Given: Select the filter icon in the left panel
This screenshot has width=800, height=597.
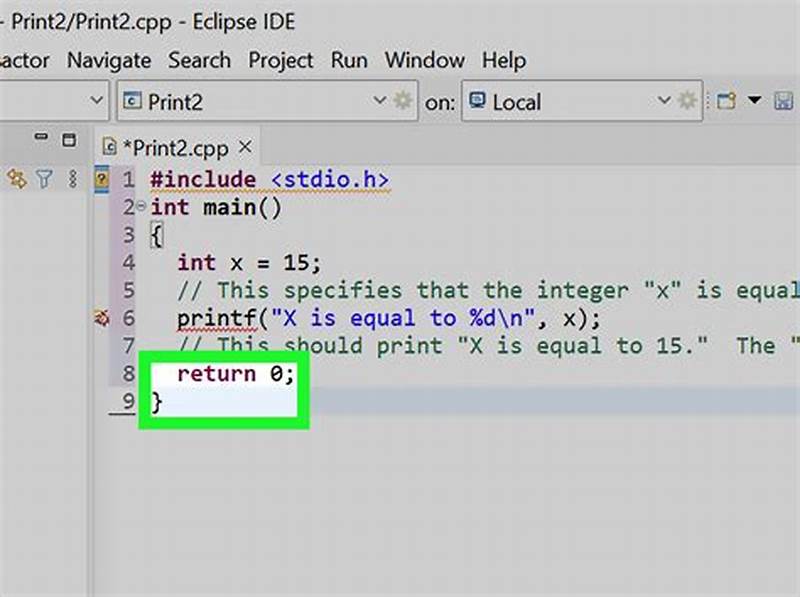Looking at the screenshot, I should 43,179.
